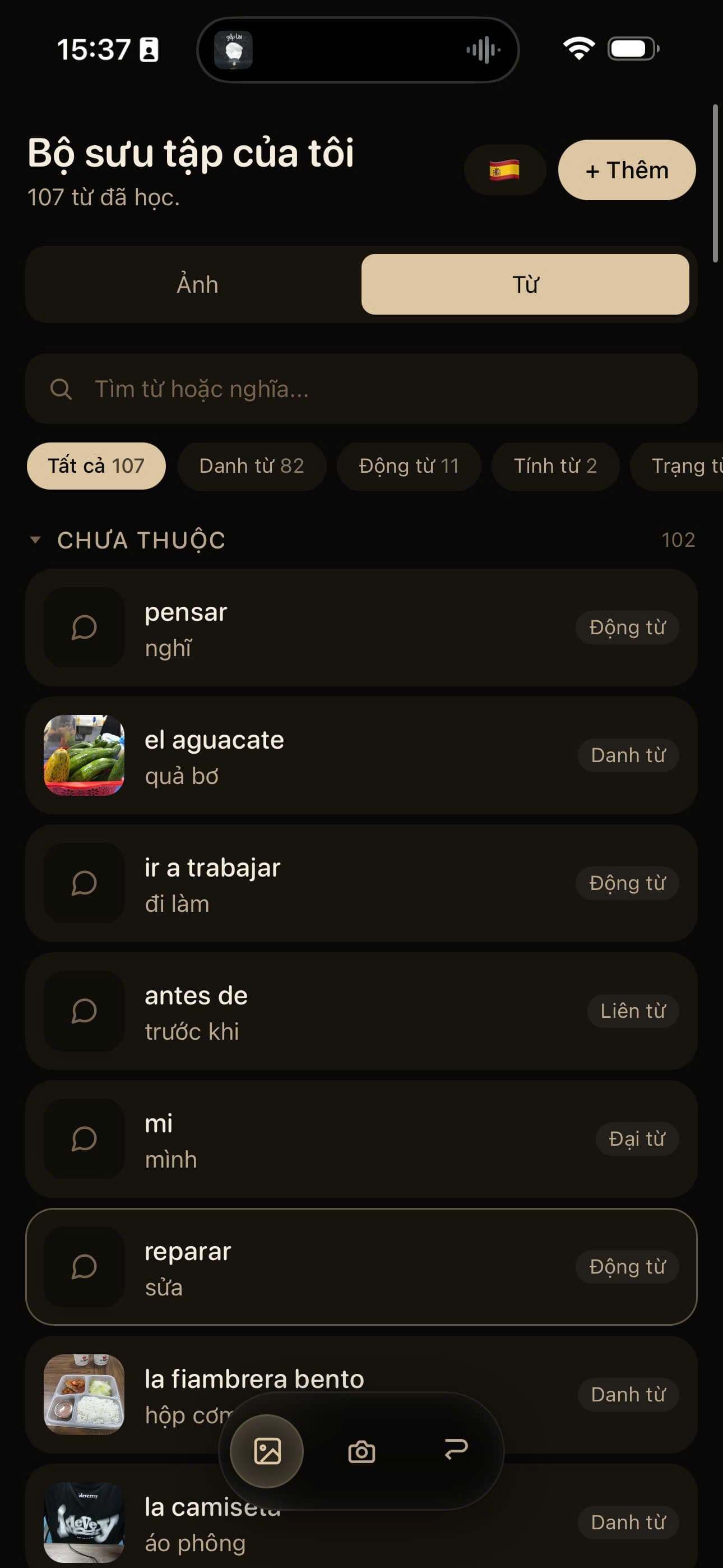Open the Spanish flag language selector
The height and width of the screenshot is (1568, 723).
coord(504,170)
